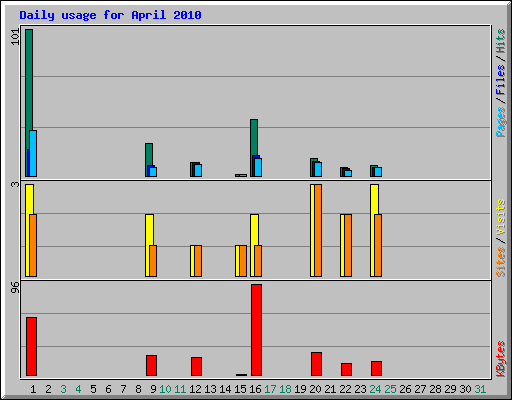
Task: Click the '3' middle-chart axis value
Action: point(15,184)
